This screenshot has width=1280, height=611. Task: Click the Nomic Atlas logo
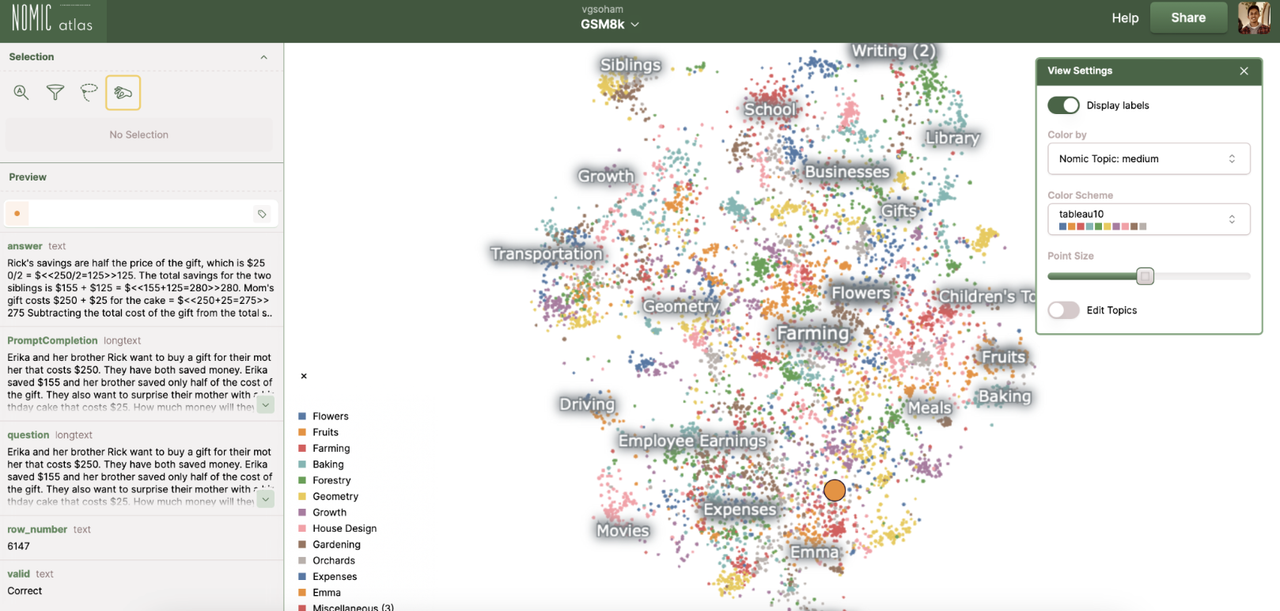click(52, 18)
